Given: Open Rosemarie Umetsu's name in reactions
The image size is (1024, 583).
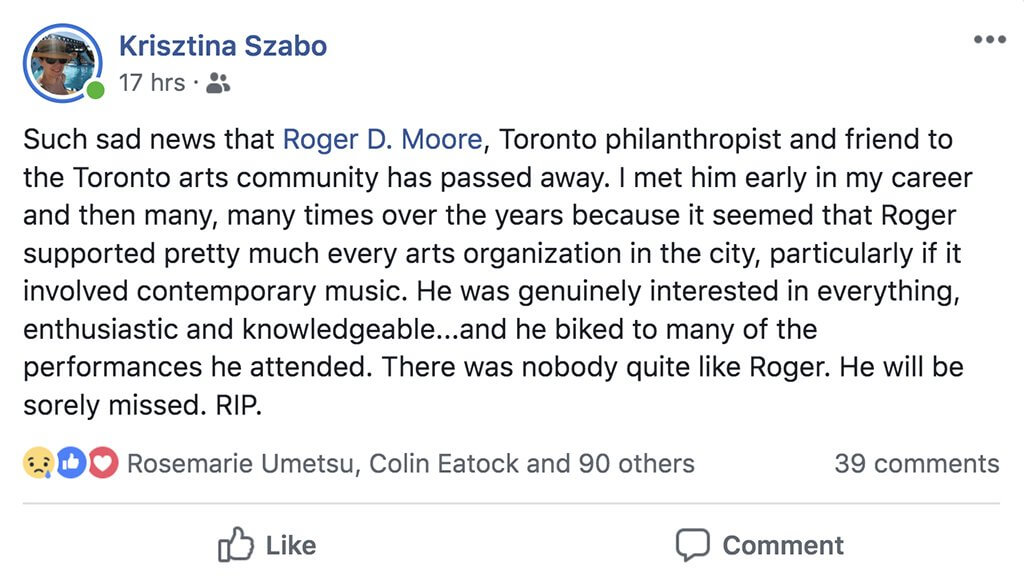Looking at the screenshot, I should [243, 464].
